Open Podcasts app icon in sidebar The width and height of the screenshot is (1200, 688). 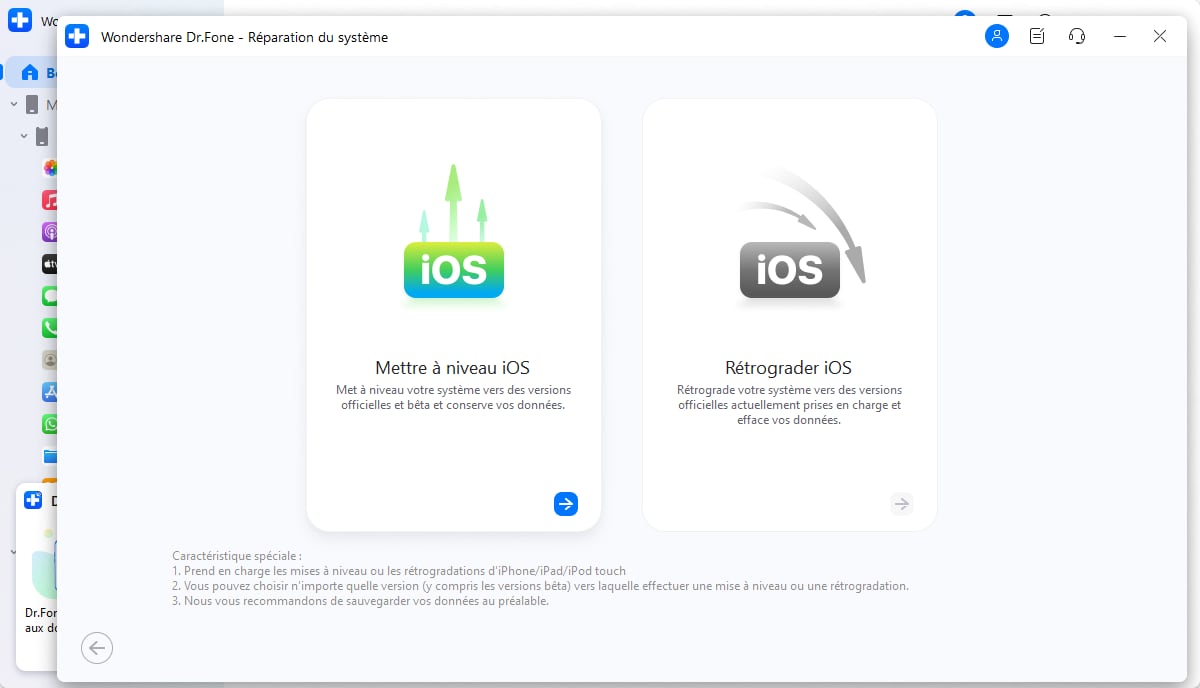pos(50,232)
